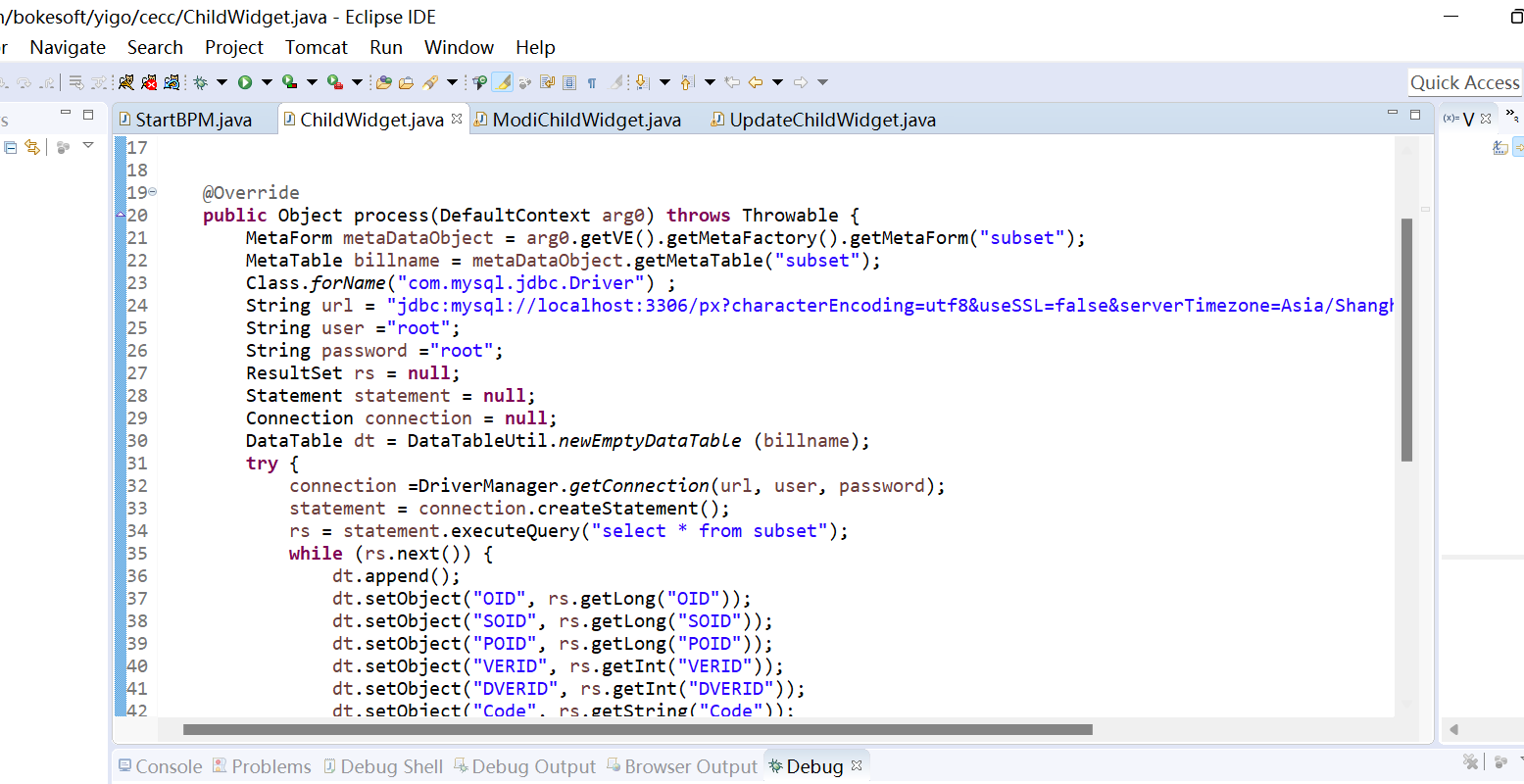Stop Tomcat using the red-x cat icon
The width and height of the screenshot is (1524, 784).
point(149,82)
